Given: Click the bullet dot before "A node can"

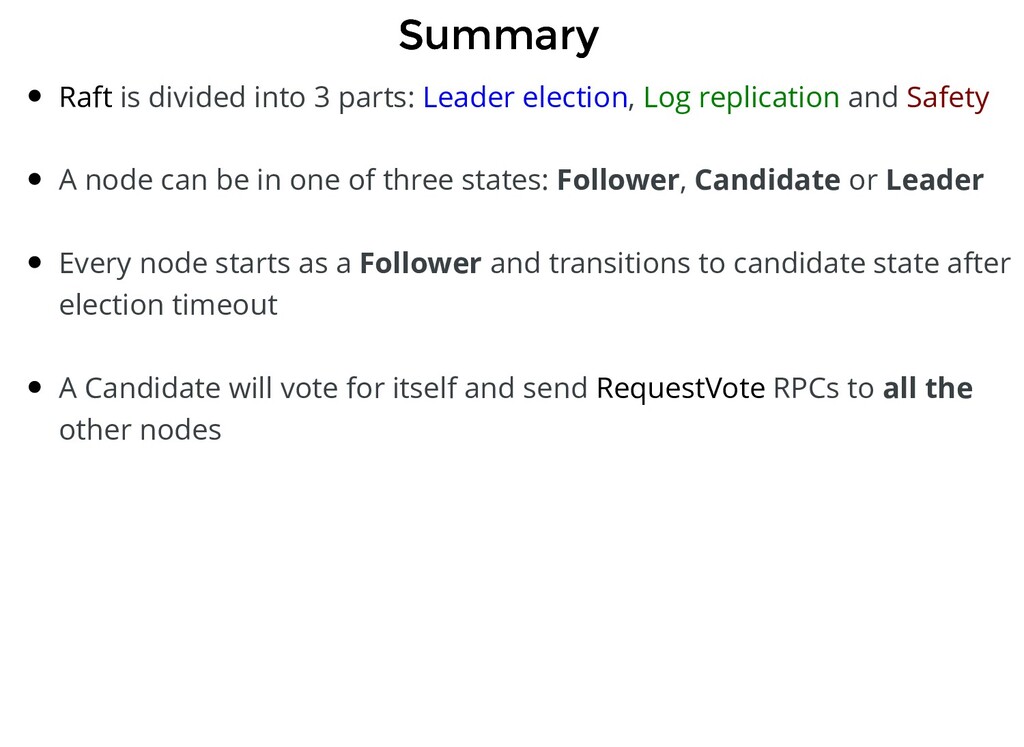Looking at the screenshot, I should (x=36, y=181).
